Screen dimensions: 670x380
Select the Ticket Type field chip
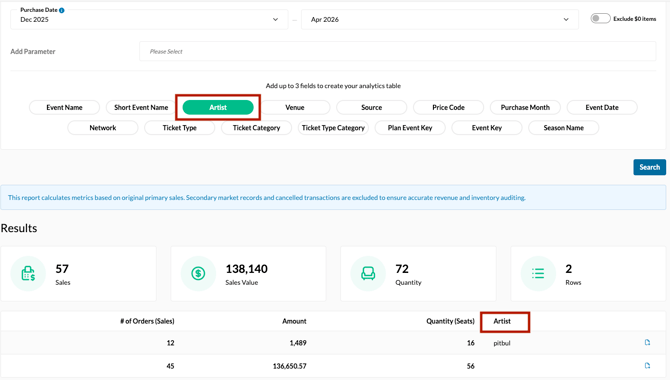pos(179,128)
